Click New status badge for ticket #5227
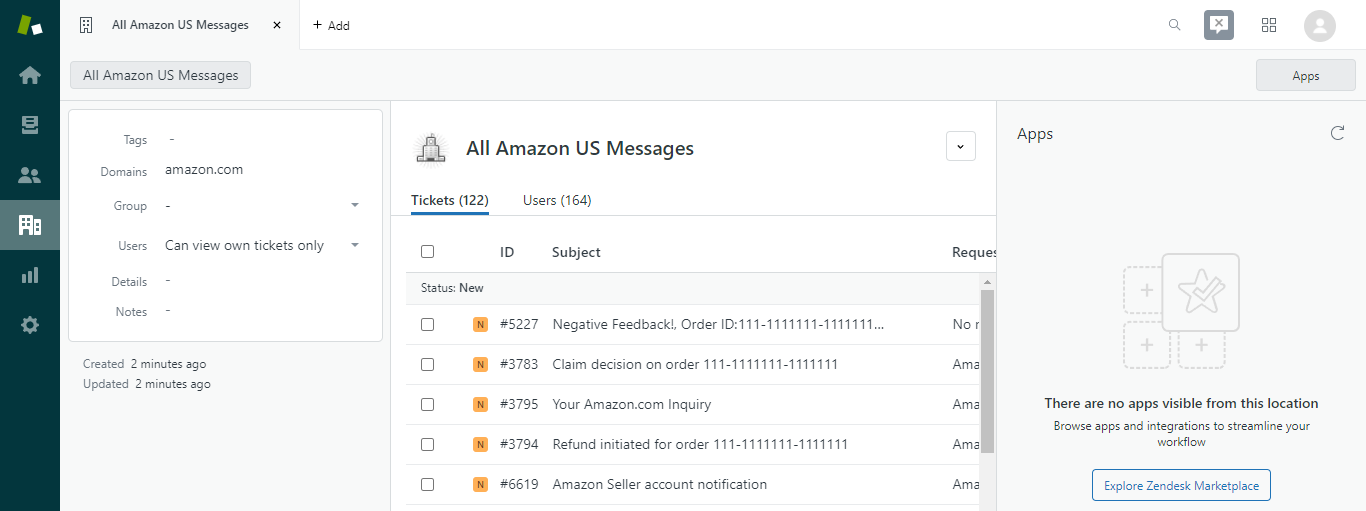 pyautogui.click(x=480, y=324)
